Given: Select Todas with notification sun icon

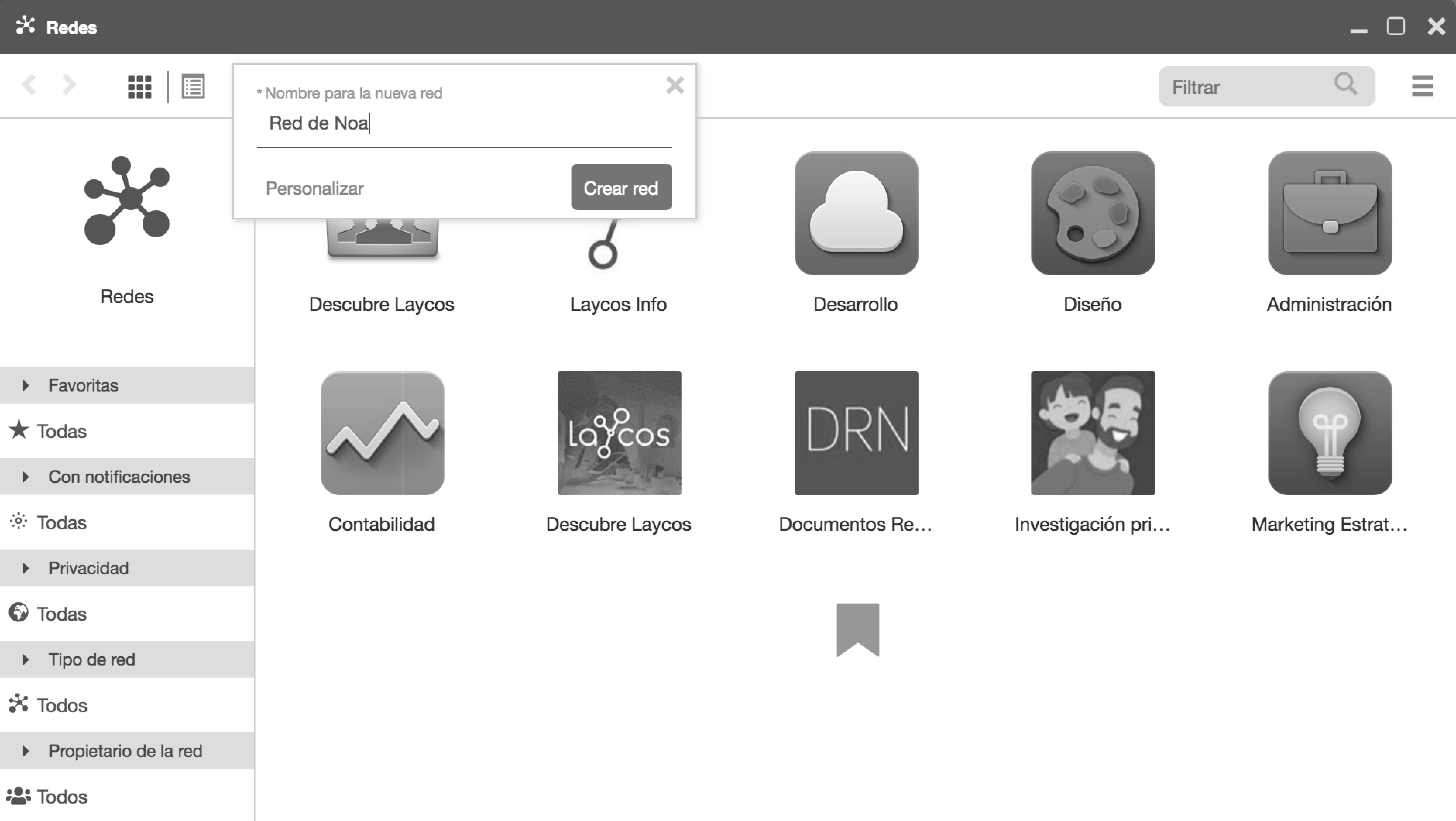Looking at the screenshot, I should [x=127, y=522].
